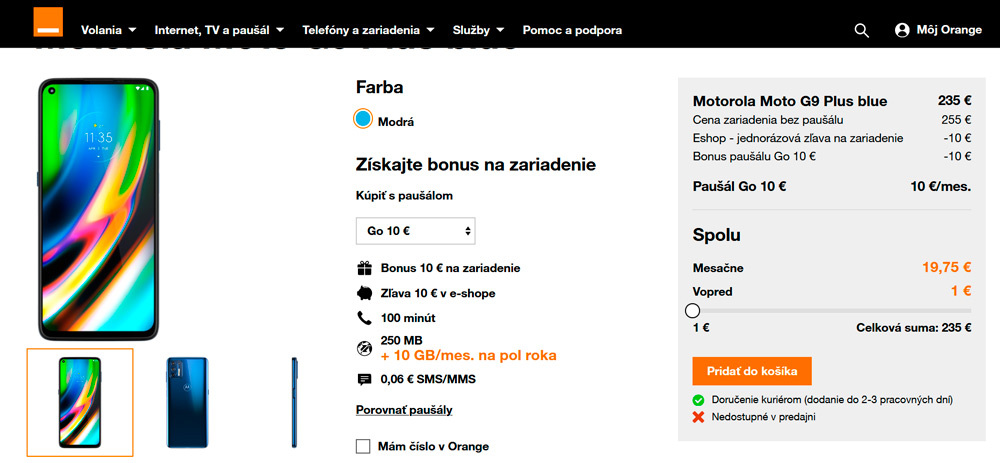1000x463 pixels.
Task: Expand the Volania menu
Action: (x=108, y=30)
